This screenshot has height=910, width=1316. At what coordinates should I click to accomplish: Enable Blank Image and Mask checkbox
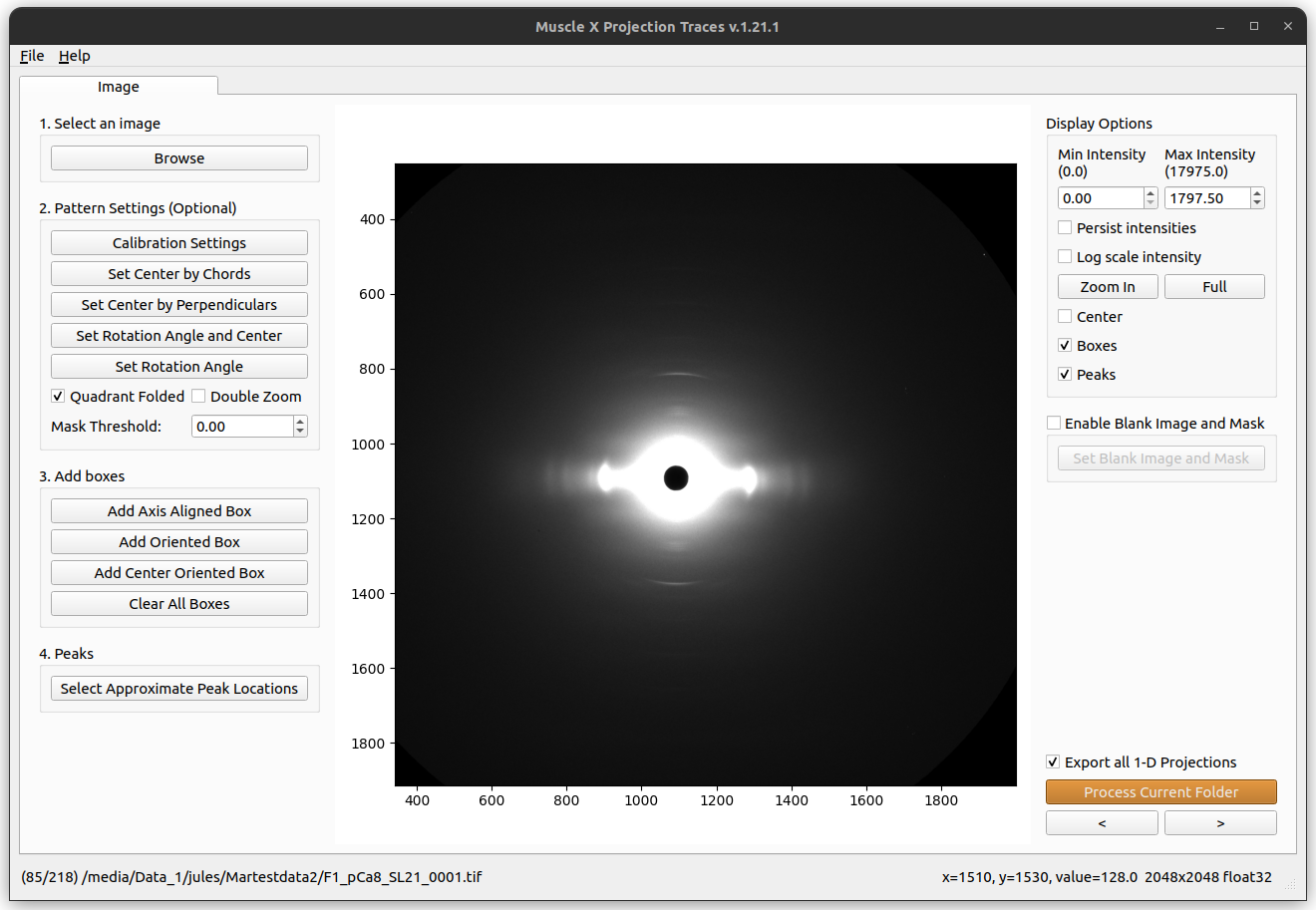coord(1054,424)
